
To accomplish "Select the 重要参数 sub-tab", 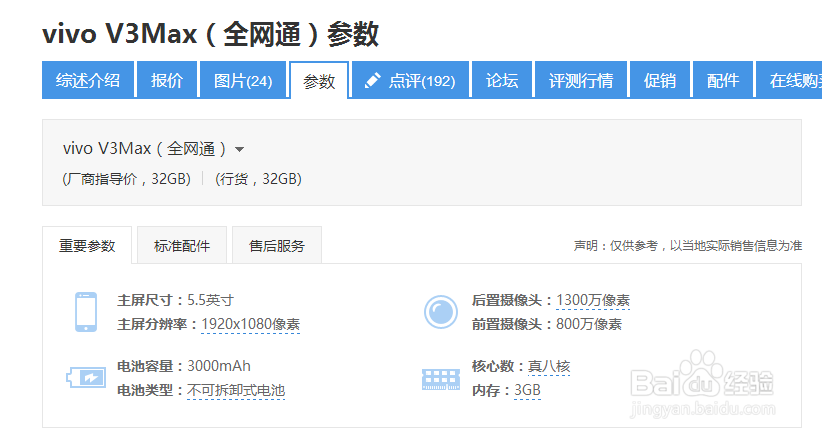I will (87, 245).
